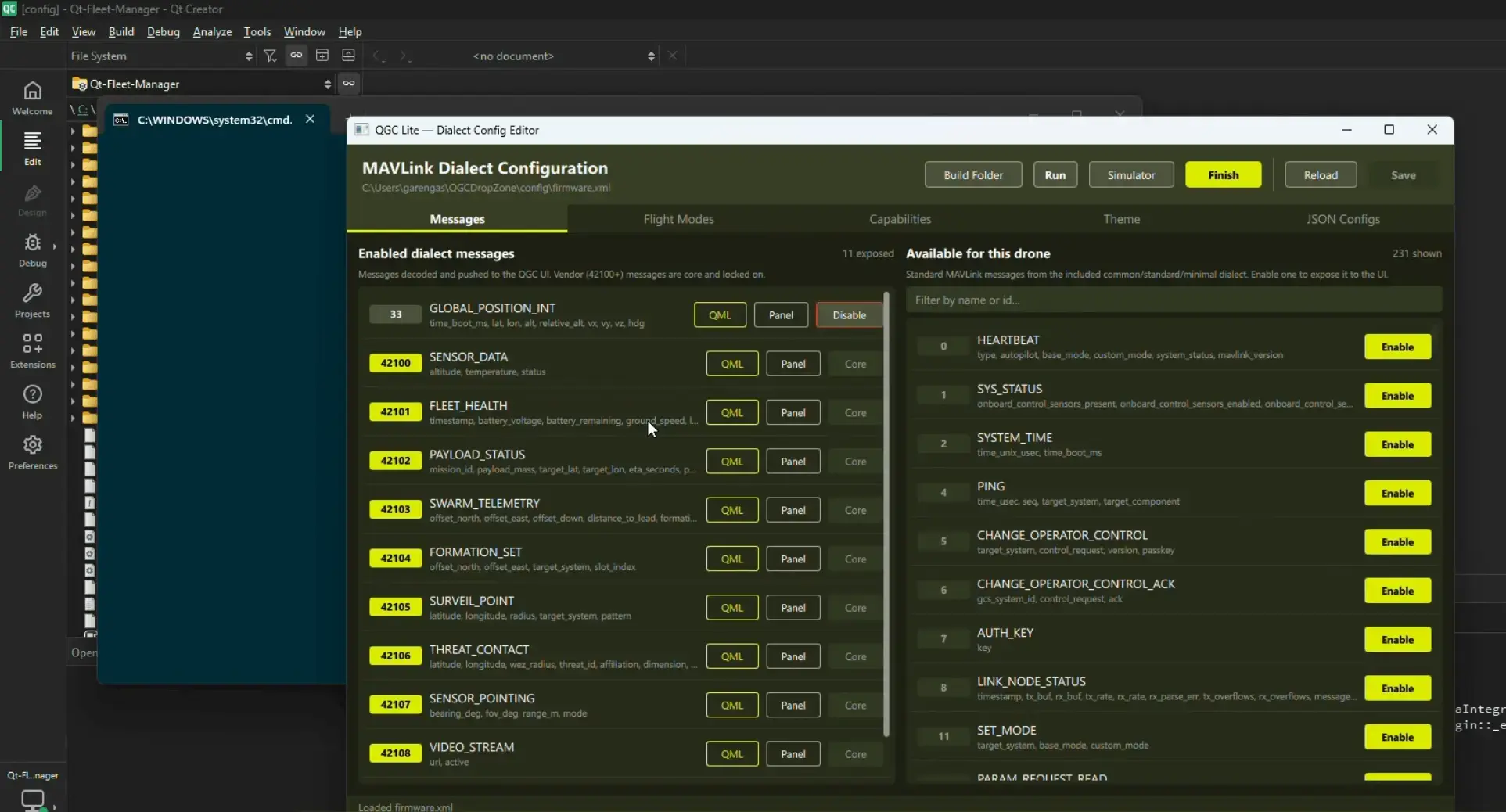Click the filter by name or id field
This screenshot has width=1506, height=812.
(x=1174, y=300)
